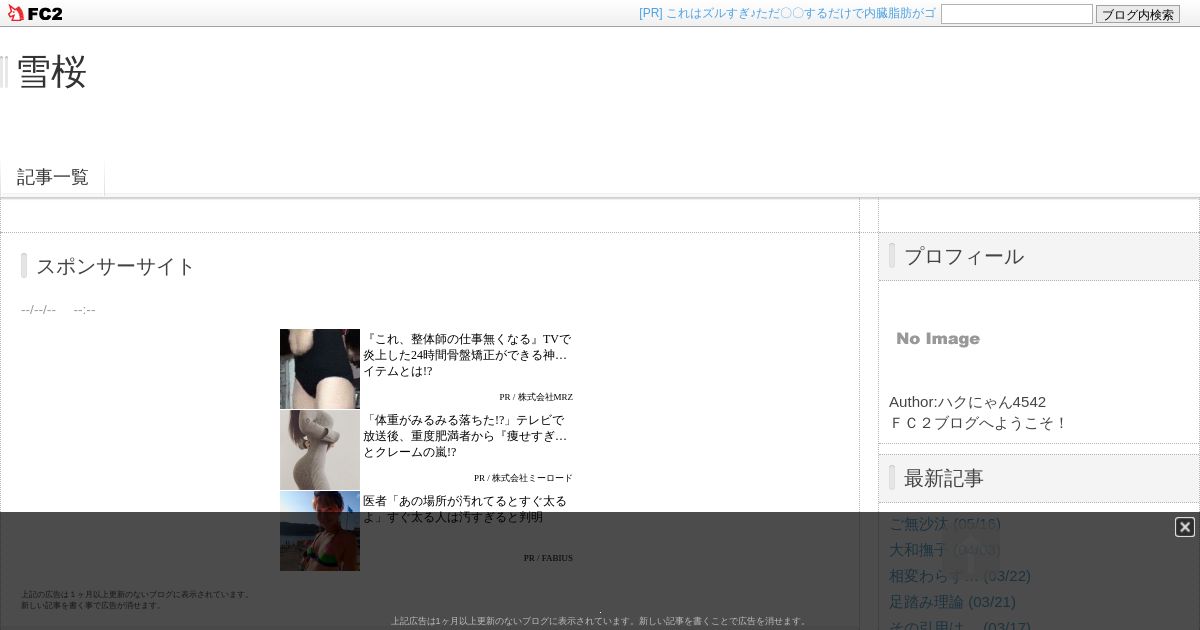Screen dimensions: 1200x630
Task: Click the 最新記事 section heading
Action: [944, 478]
